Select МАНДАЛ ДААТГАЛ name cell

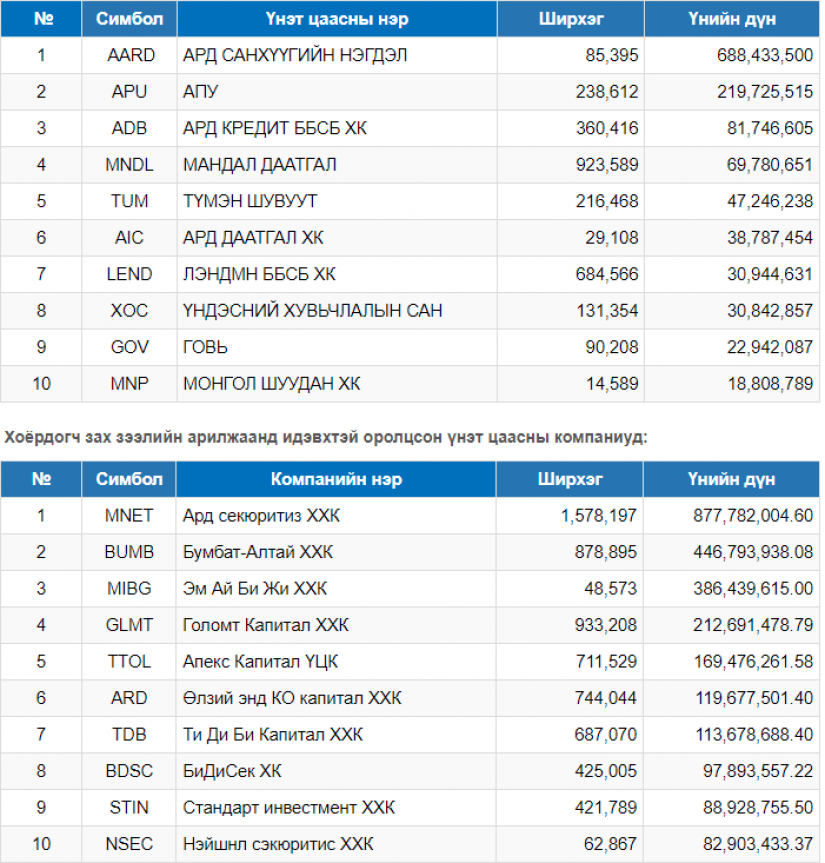click(x=337, y=165)
